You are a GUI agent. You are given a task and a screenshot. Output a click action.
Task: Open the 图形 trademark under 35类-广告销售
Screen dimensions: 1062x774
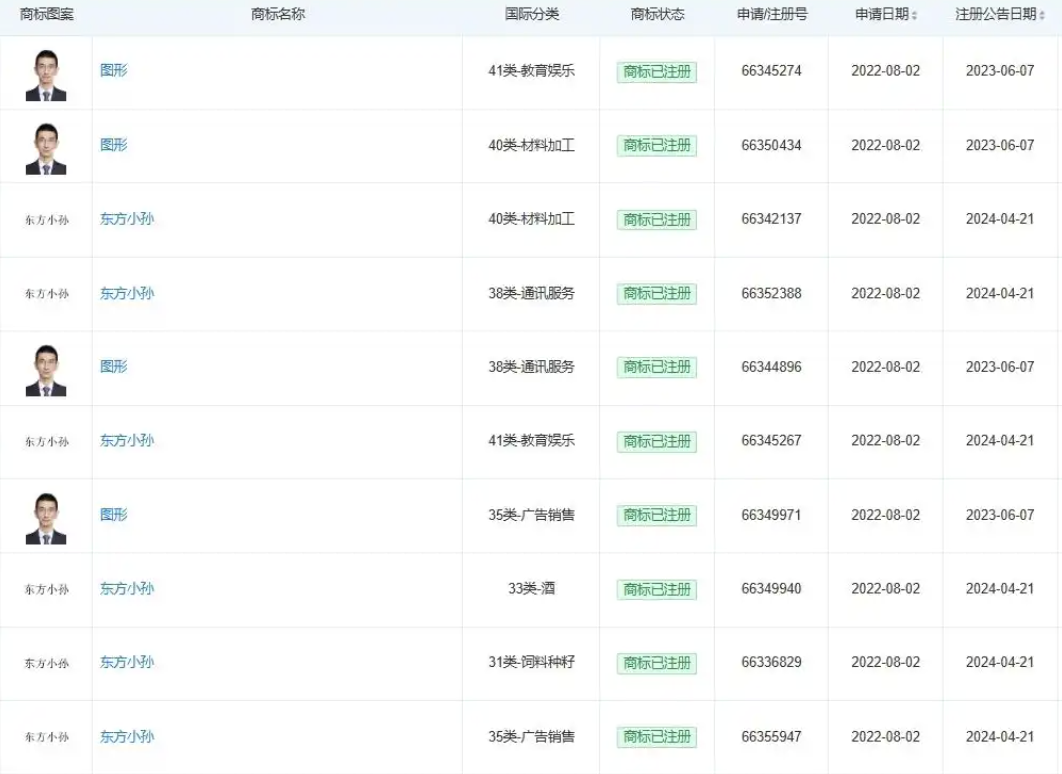point(113,515)
